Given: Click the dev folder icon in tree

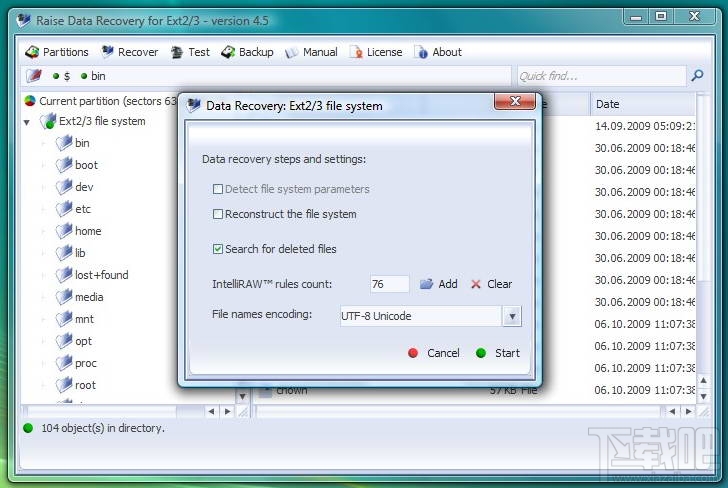Looking at the screenshot, I should [64, 187].
